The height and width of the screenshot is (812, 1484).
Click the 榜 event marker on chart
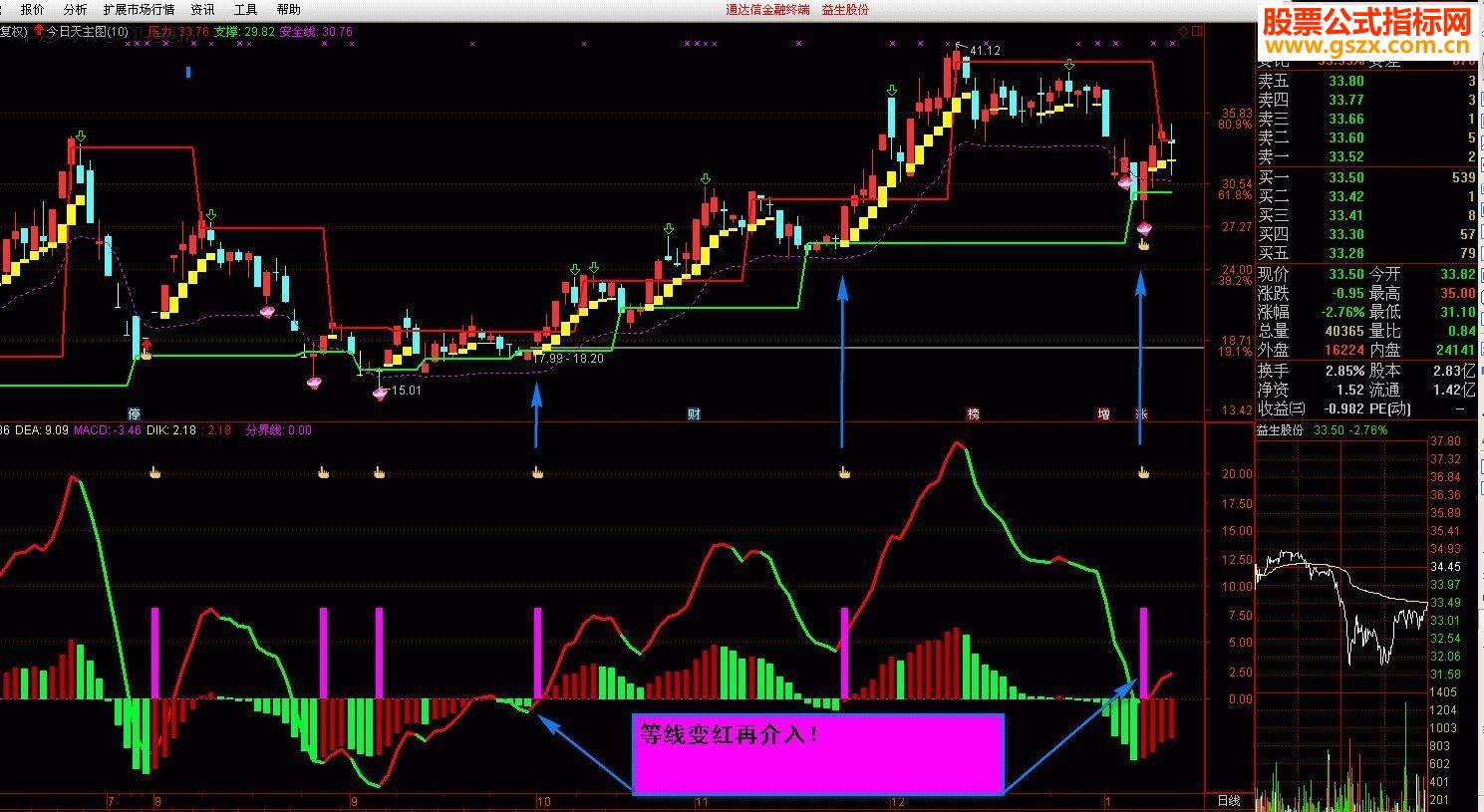[974, 413]
